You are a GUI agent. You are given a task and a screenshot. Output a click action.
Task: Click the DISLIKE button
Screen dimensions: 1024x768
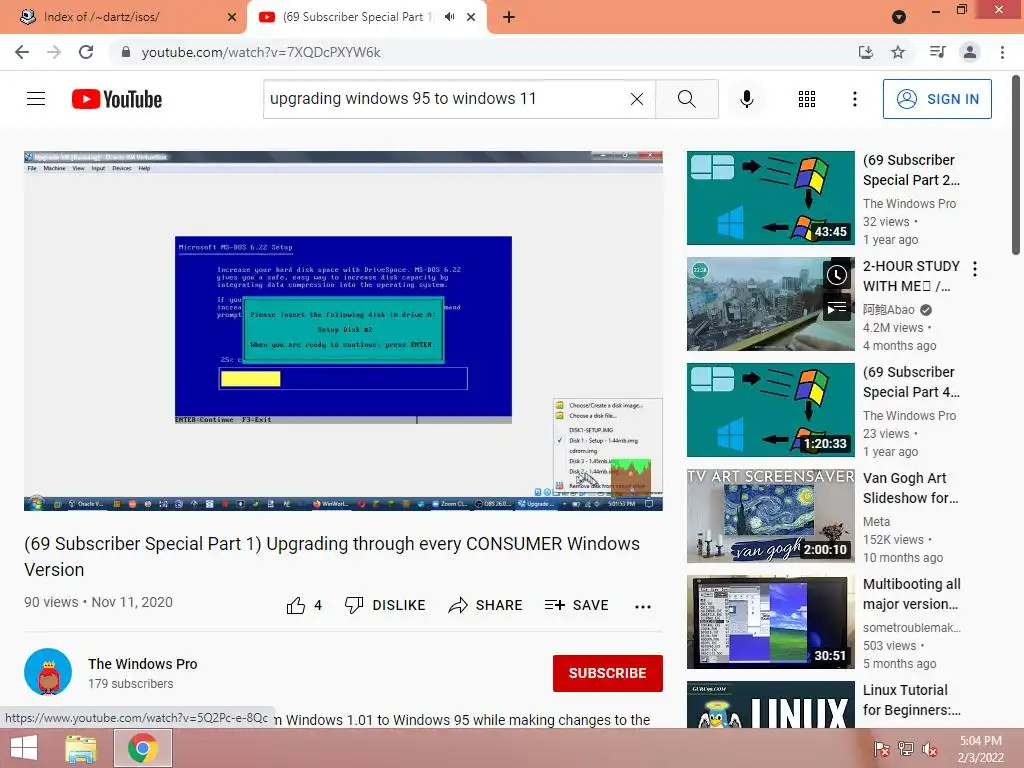click(x=385, y=605)
